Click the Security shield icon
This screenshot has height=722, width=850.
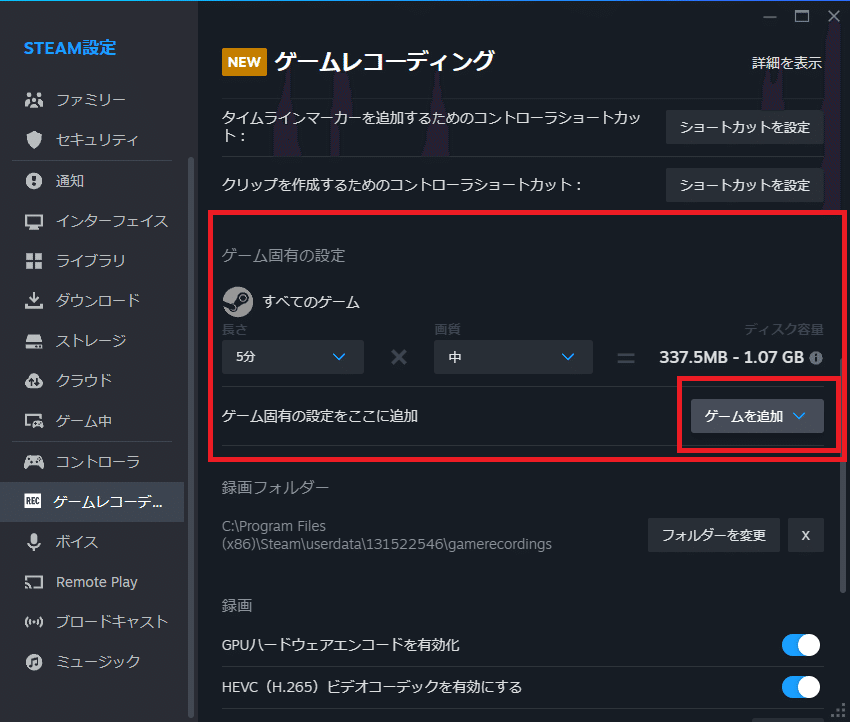click(34, 140)
